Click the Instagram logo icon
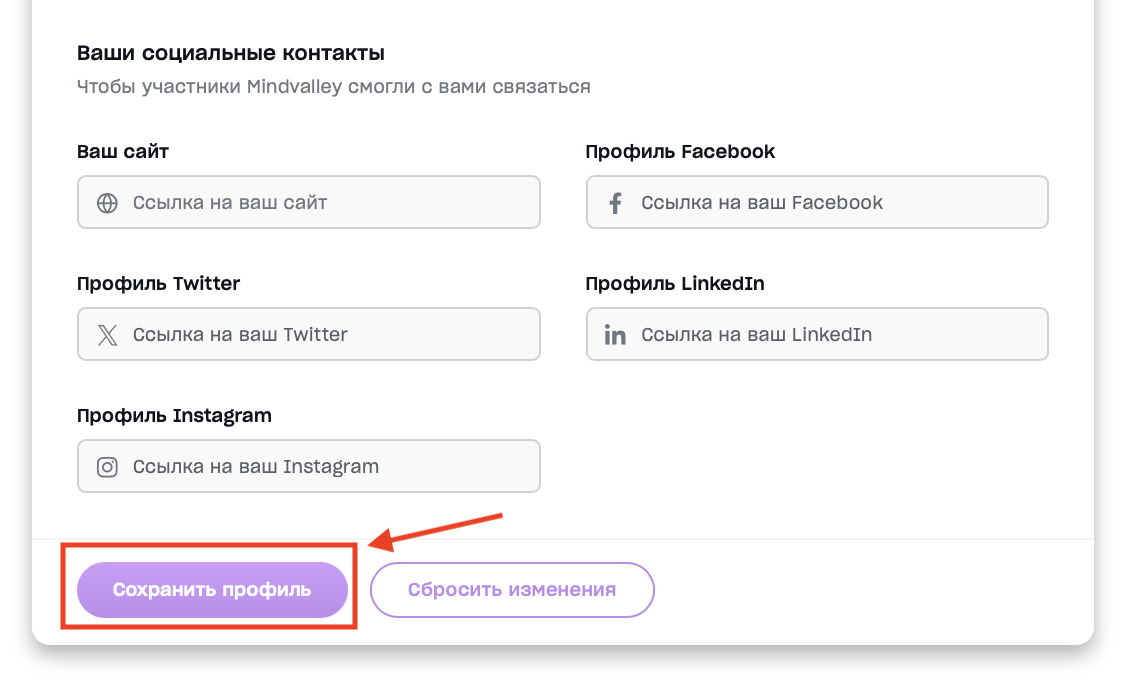 click(107, 467)
